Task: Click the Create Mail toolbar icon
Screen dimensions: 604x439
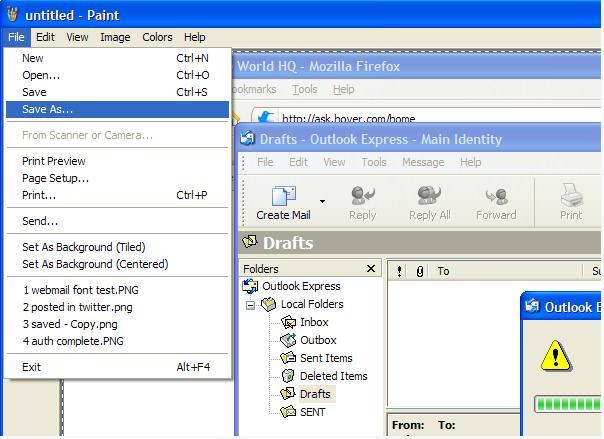Action: (284, 196)
